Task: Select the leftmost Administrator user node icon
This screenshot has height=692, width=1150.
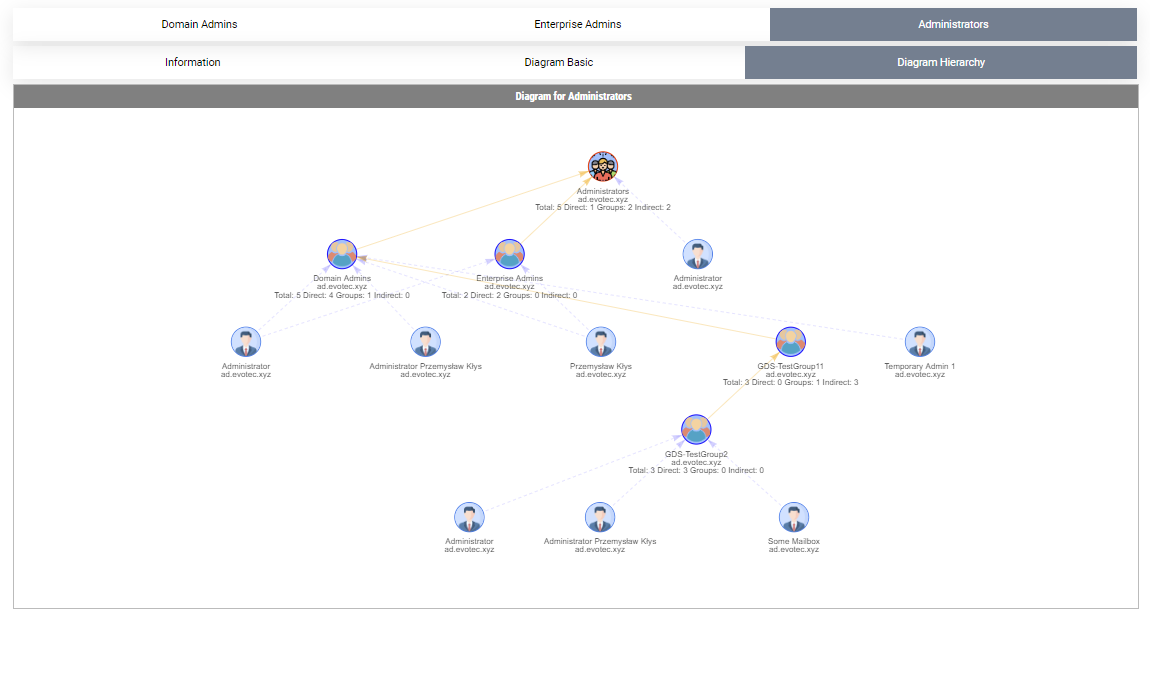Action: tap(246, 341)
